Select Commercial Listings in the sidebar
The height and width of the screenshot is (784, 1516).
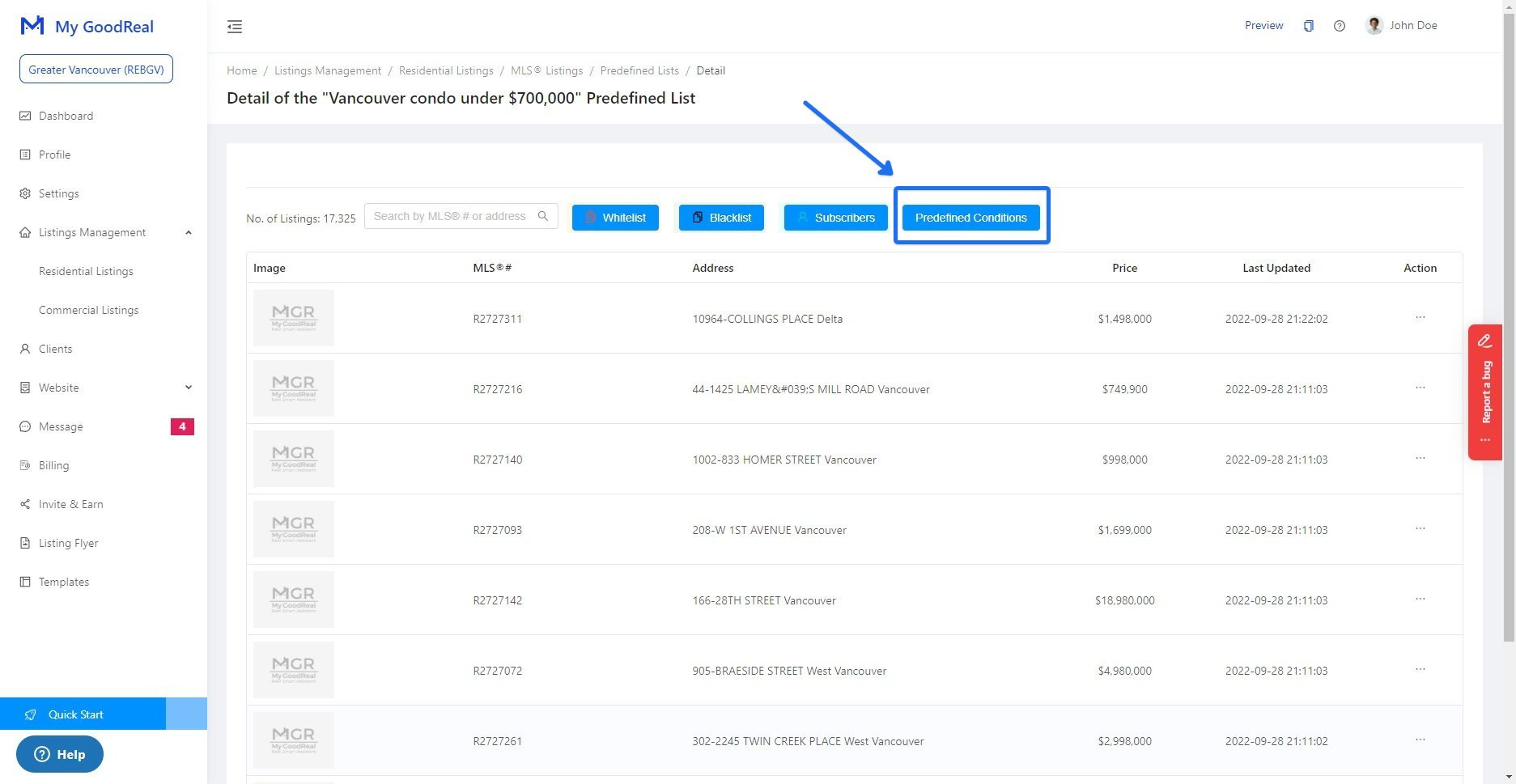89,310
